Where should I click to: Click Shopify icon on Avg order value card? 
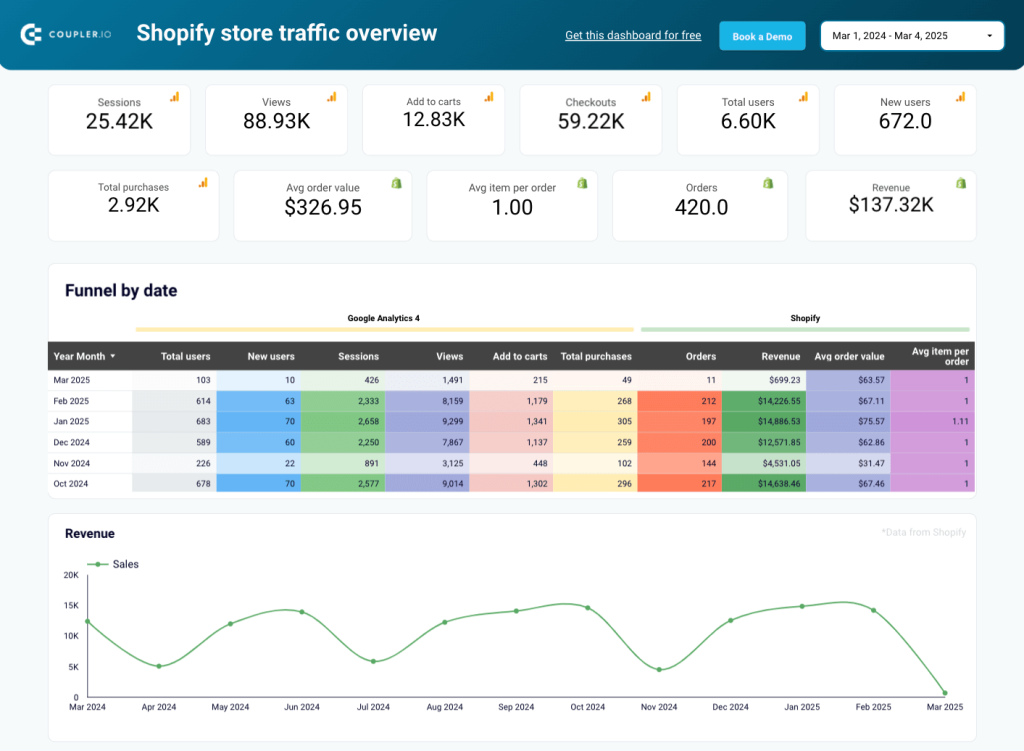click(396, 184)
